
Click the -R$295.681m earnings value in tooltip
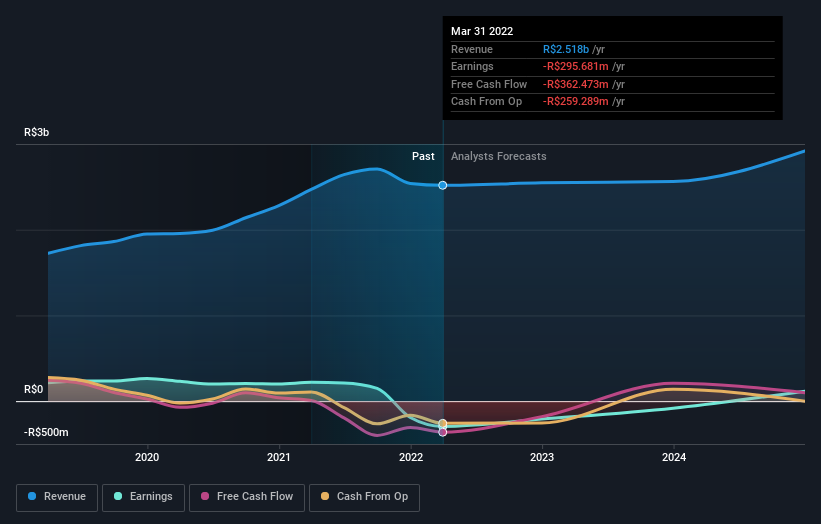[x=575, y=66]
